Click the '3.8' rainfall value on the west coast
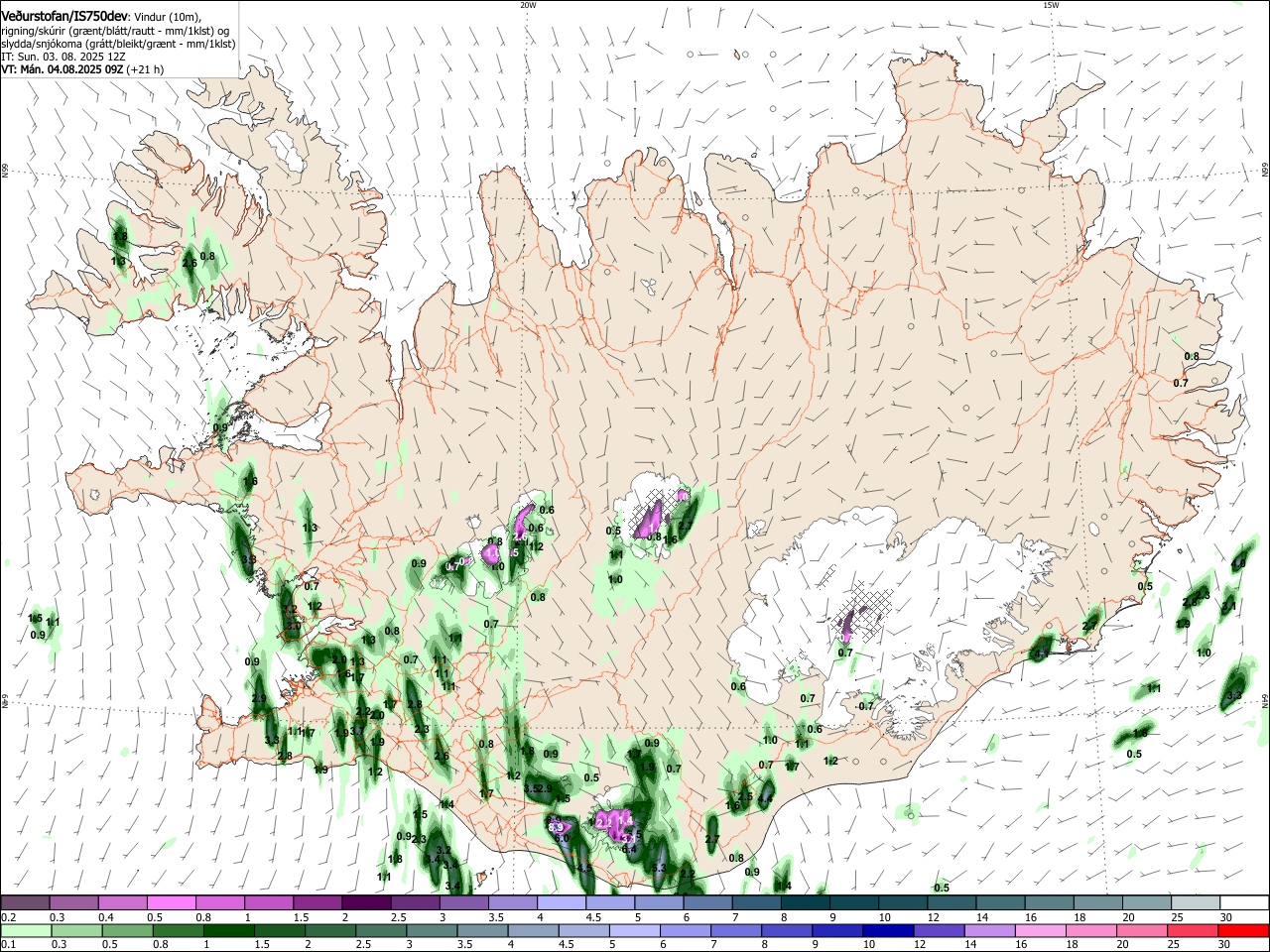This screenshot has height=952, width=1270. [249, 559]
